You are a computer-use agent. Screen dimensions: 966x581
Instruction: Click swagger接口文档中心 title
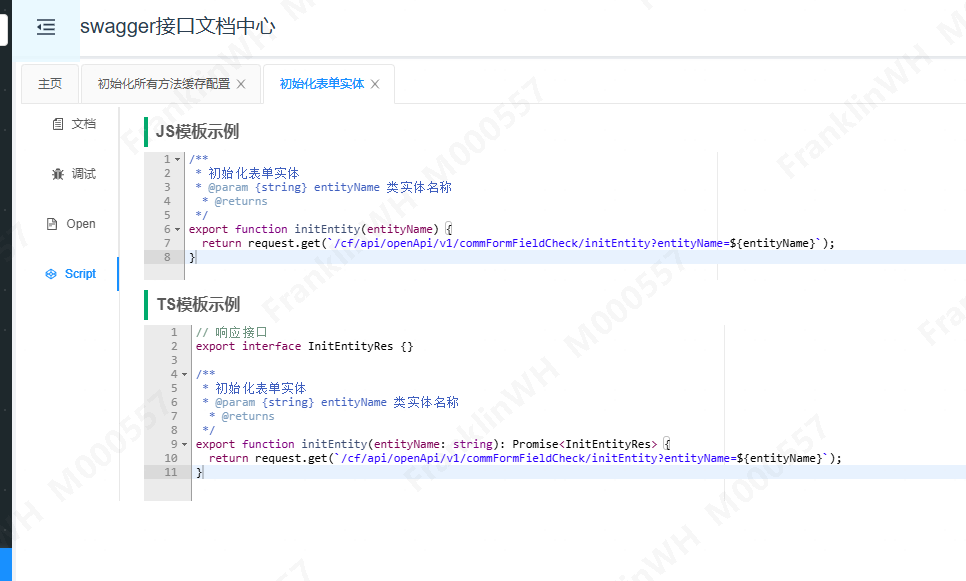point(177,26)
